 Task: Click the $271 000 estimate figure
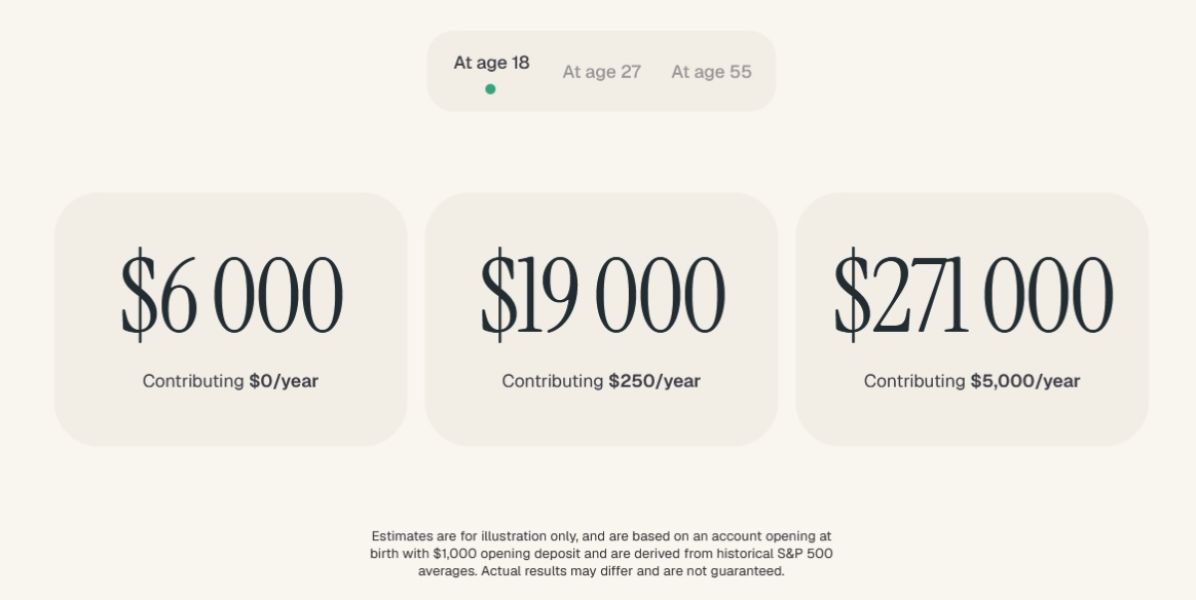point(973,295)
